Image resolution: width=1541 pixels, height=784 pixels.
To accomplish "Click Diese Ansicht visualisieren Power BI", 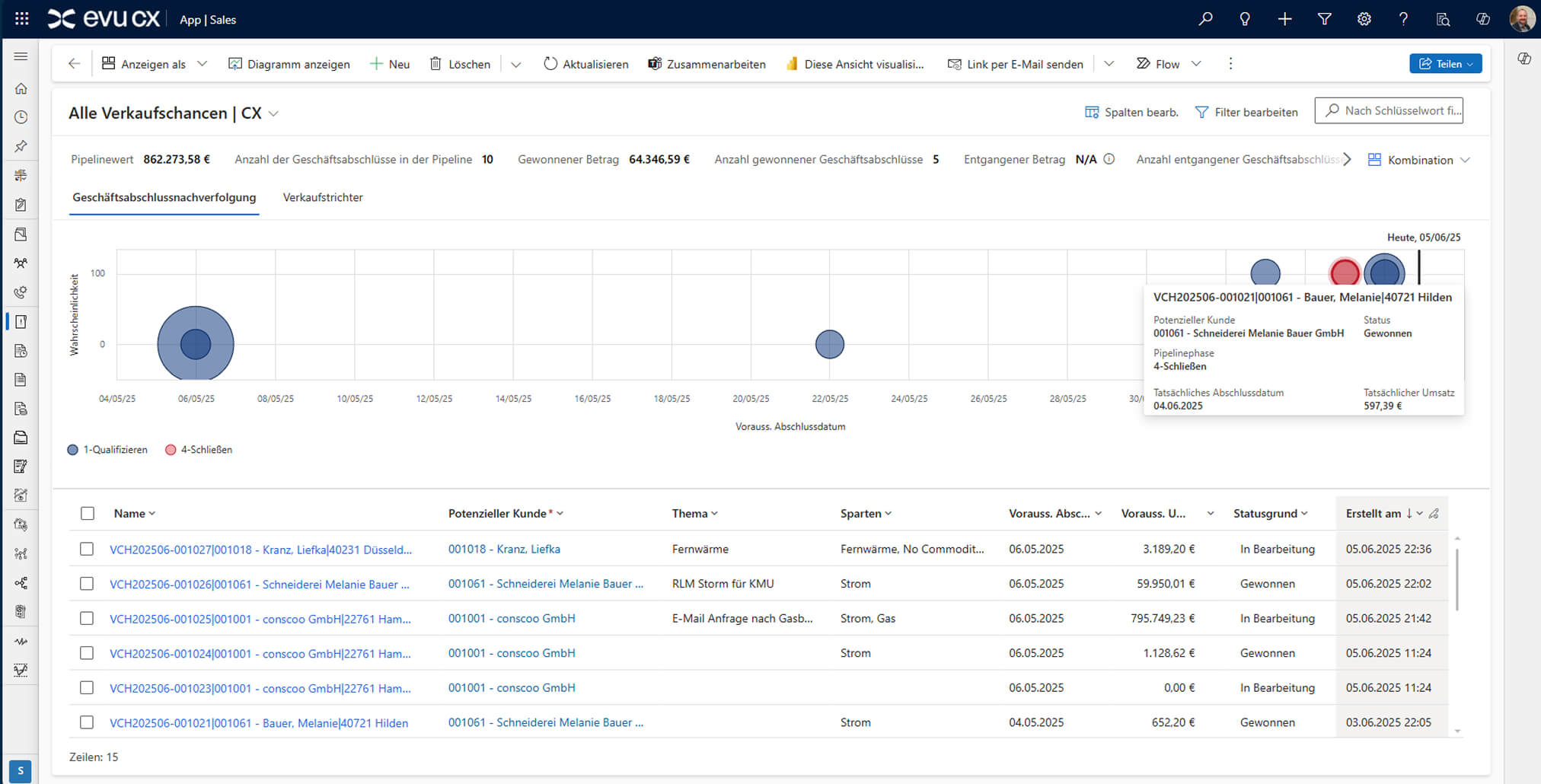I will (854, 64).
